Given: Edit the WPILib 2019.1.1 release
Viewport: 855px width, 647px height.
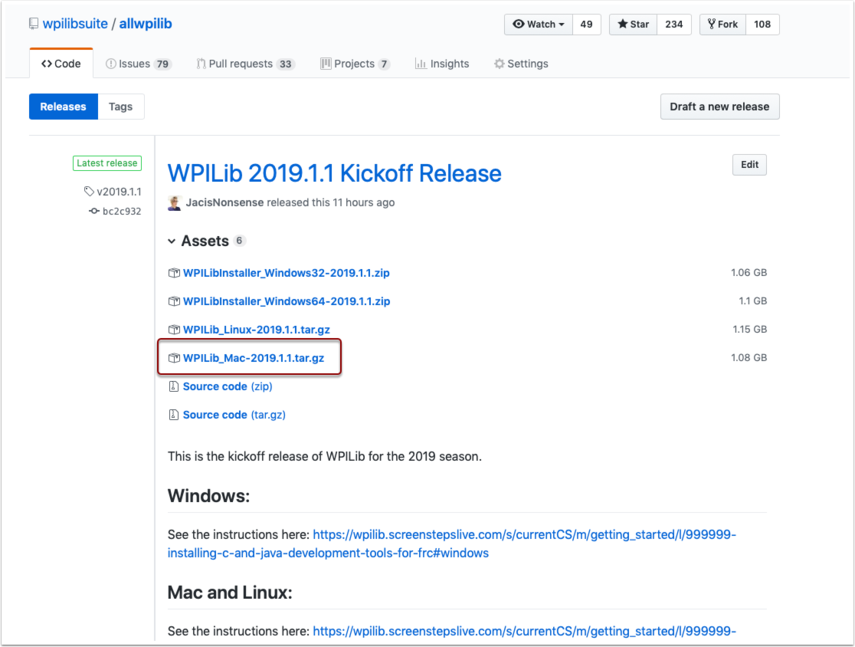Looking at the screenshot, I should tap(749, 165).
